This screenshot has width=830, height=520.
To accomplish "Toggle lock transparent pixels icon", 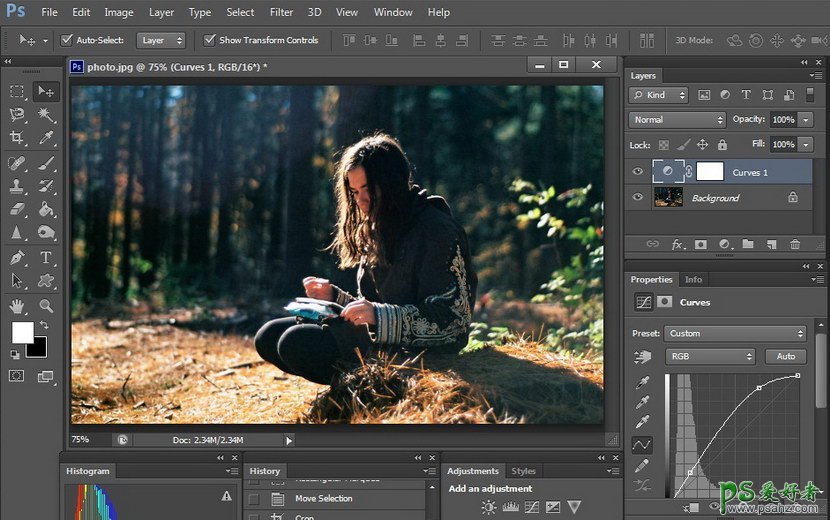I will click(x=663, y=145).
